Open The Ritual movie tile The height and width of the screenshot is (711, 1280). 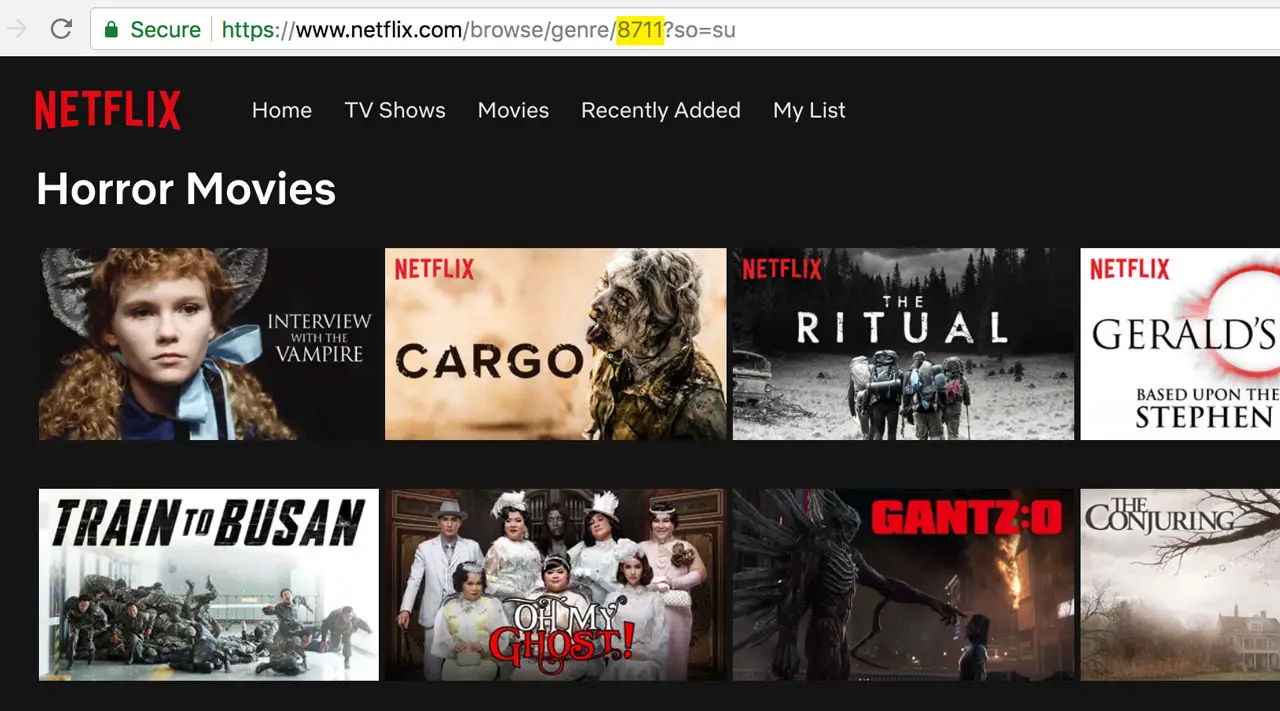point(904,344)
